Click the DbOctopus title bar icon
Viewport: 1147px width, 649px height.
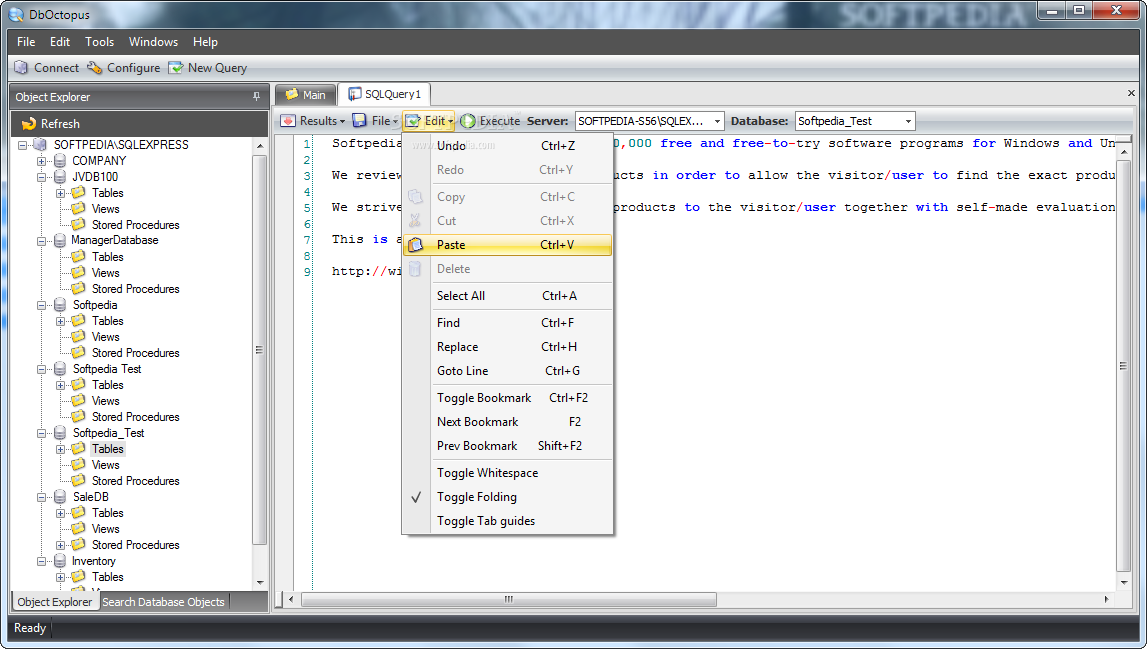(16, 14)
